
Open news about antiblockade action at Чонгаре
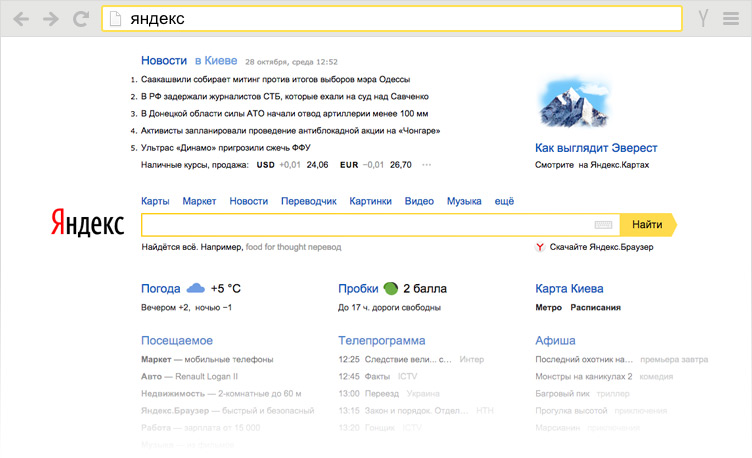(x=290, y=130)
